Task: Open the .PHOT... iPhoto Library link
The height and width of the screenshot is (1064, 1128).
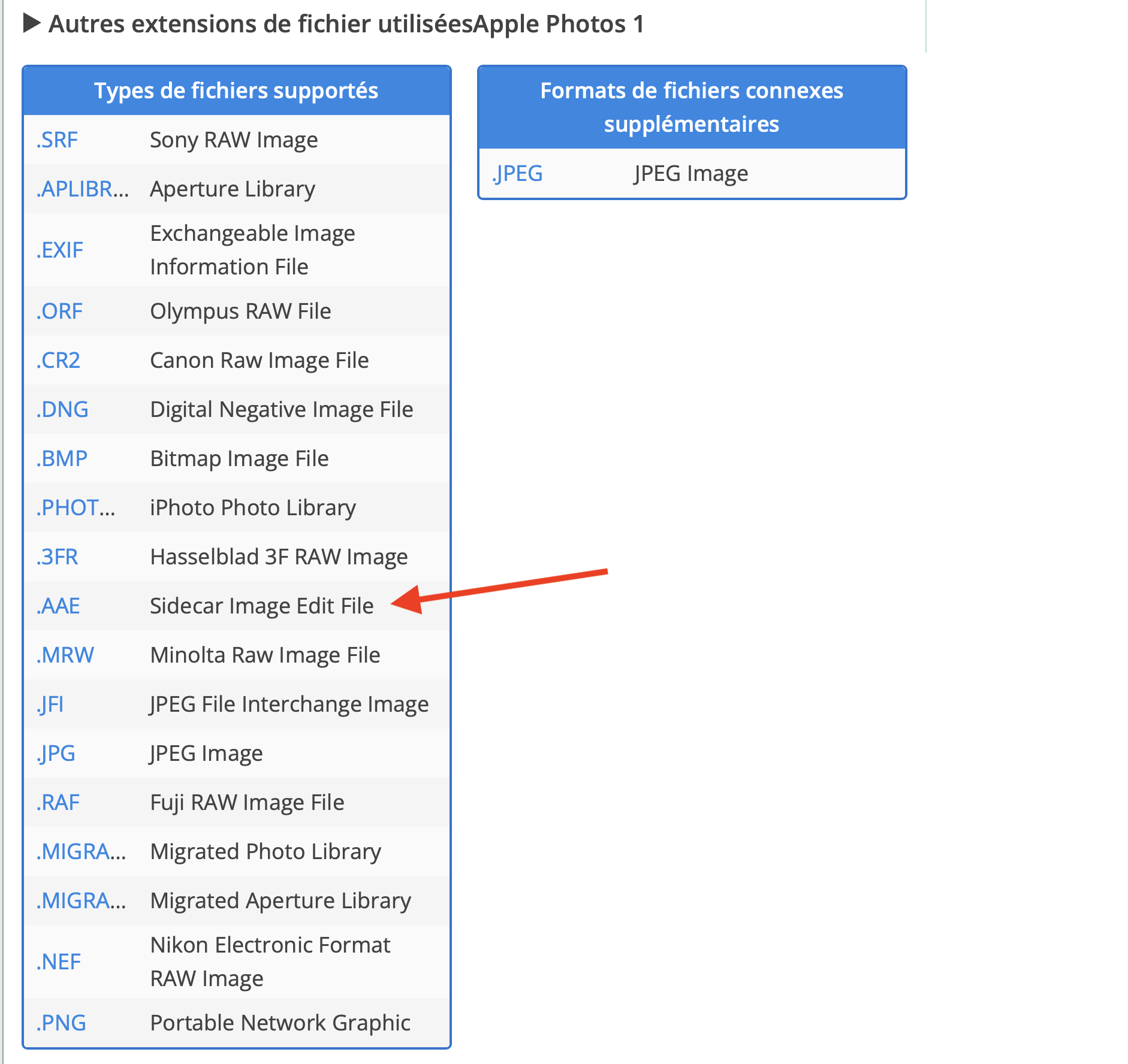Action: [x=76, y=508]
